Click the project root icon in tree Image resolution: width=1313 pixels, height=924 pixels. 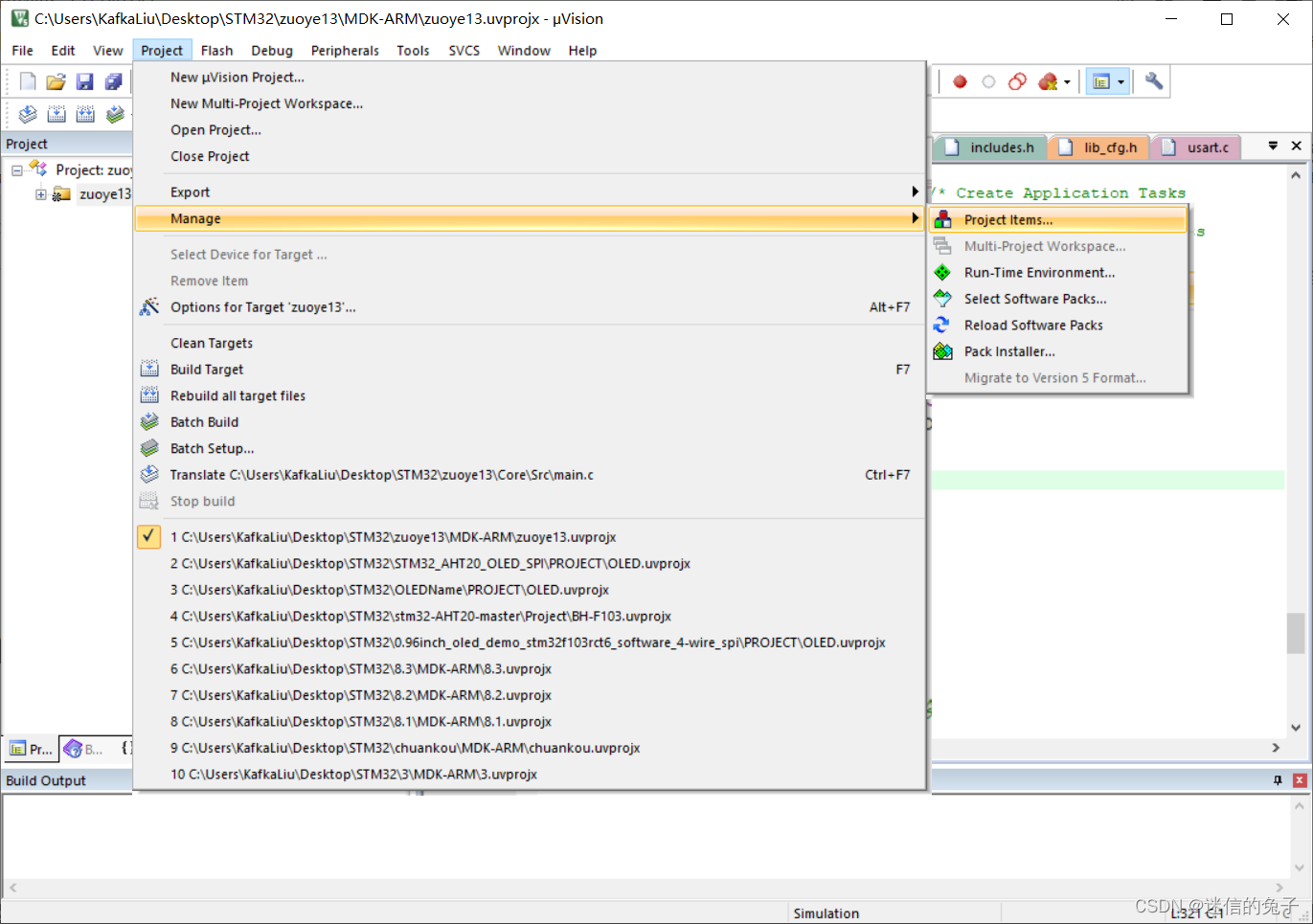click(38, 169)
